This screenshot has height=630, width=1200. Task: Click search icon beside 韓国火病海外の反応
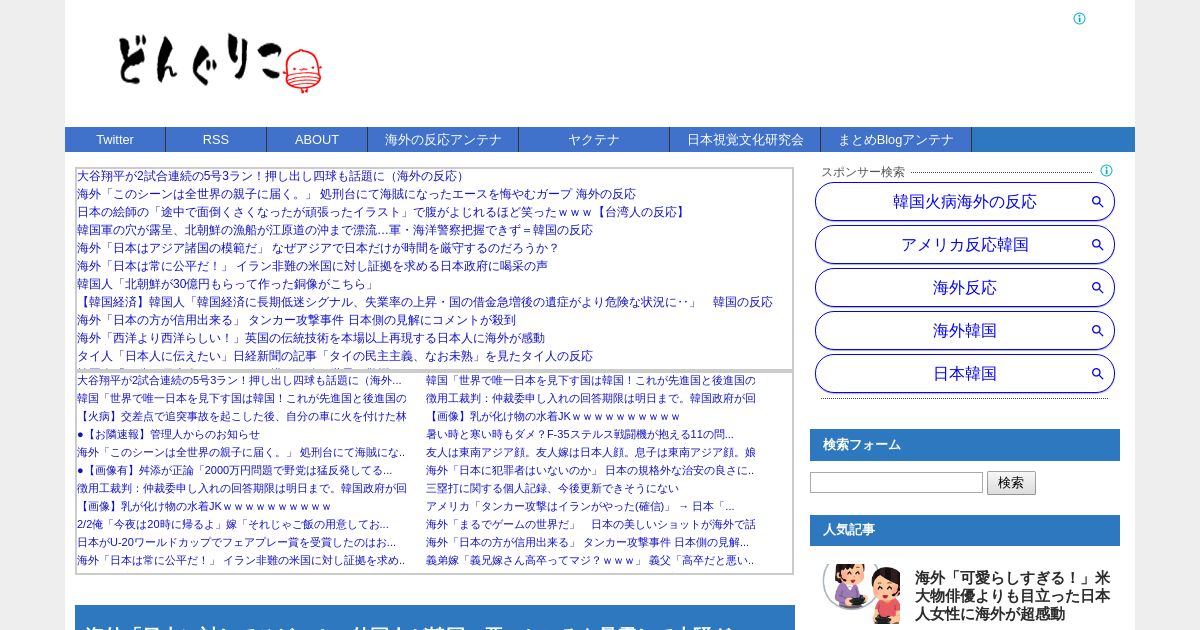pos(1097,202)
